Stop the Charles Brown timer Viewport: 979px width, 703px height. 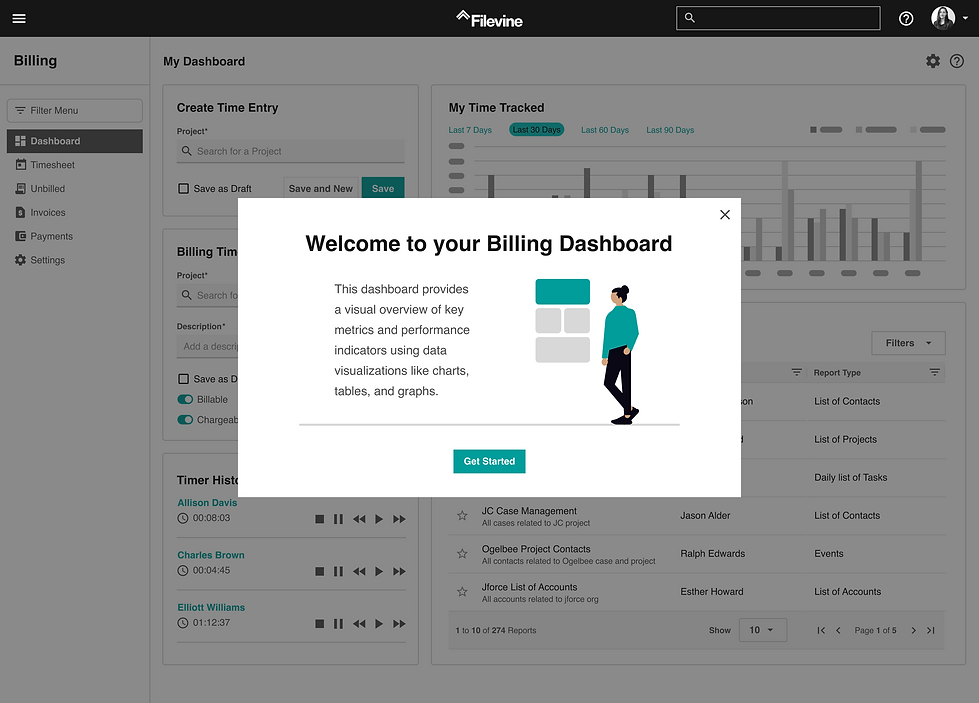point(320,571)
